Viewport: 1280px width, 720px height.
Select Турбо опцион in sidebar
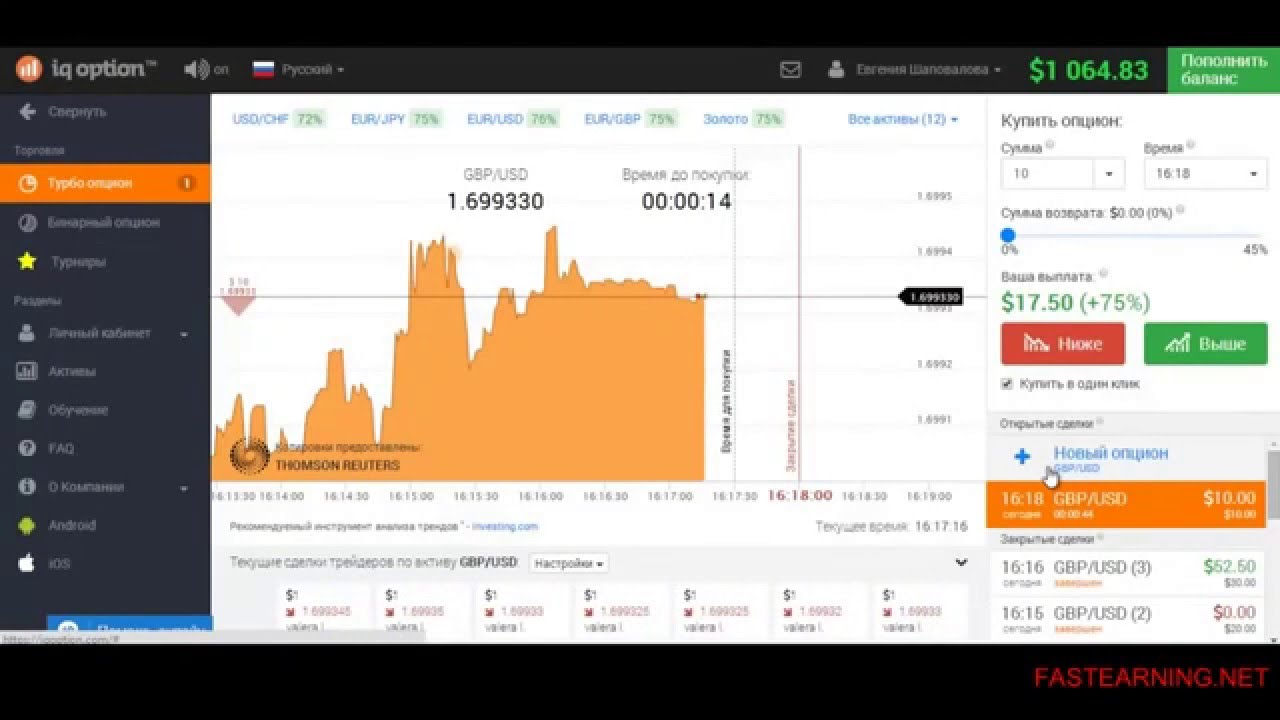click(x=105, y=183)
